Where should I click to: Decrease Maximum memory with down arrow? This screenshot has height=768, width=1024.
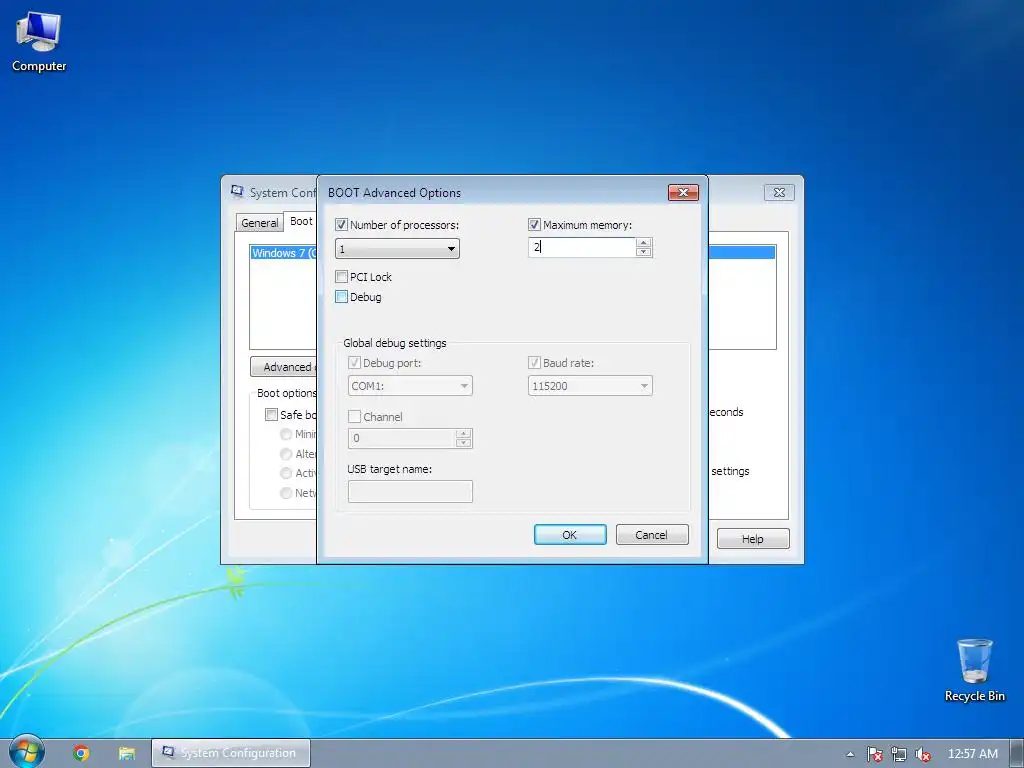coord(644,252)
